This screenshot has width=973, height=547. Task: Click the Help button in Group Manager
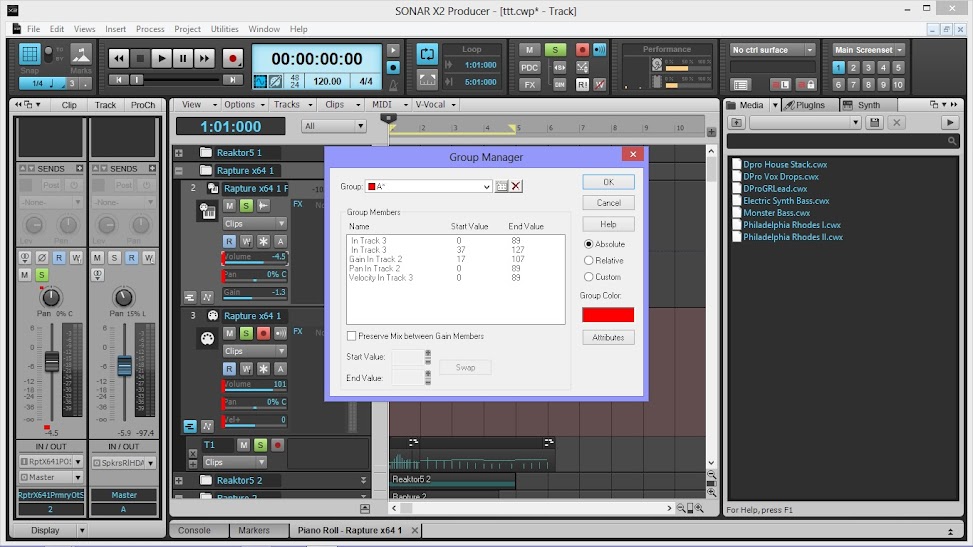608,224
